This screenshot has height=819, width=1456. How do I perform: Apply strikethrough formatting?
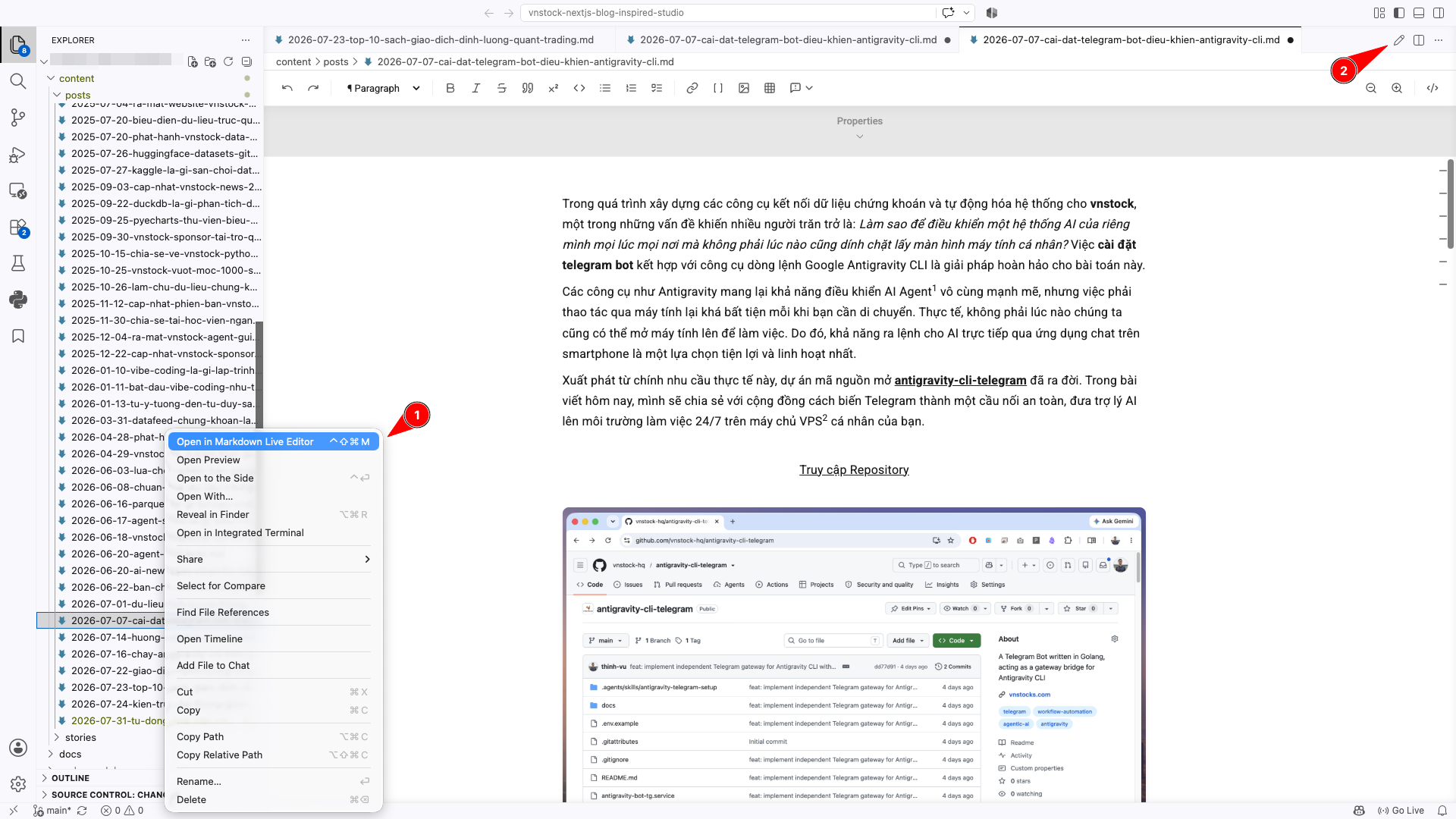(502, 88)
